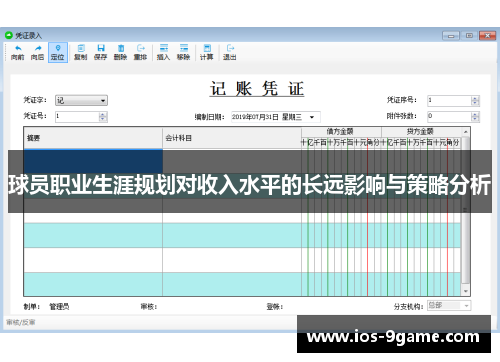The height and width of the screenshot is (362, 500).
Task: Open the 分支机构 dropdown
Action: pyautogui.click(x=466, y=305)
